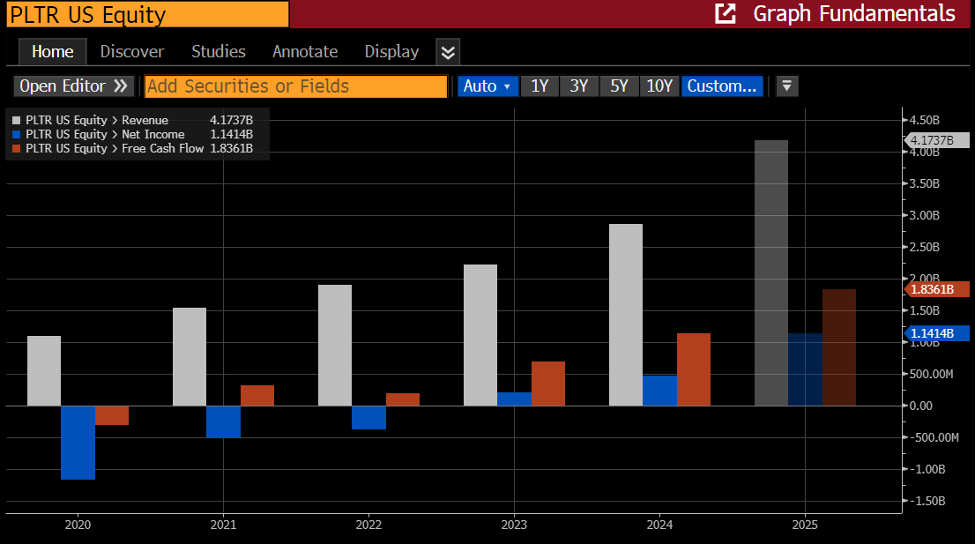Viewport: 977px width, 545px height.
Task: Select the 5Y time range
Action: pyautogui.click(x=619, y=86)
